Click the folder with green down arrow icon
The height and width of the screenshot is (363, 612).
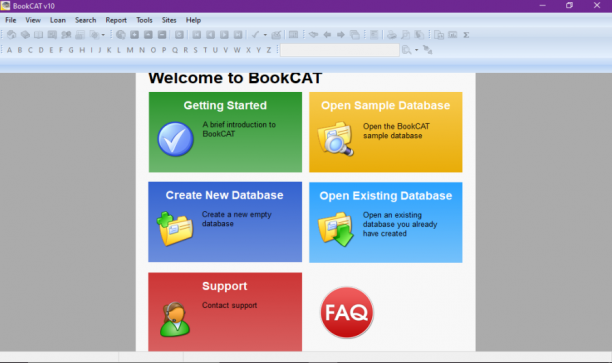336,229
